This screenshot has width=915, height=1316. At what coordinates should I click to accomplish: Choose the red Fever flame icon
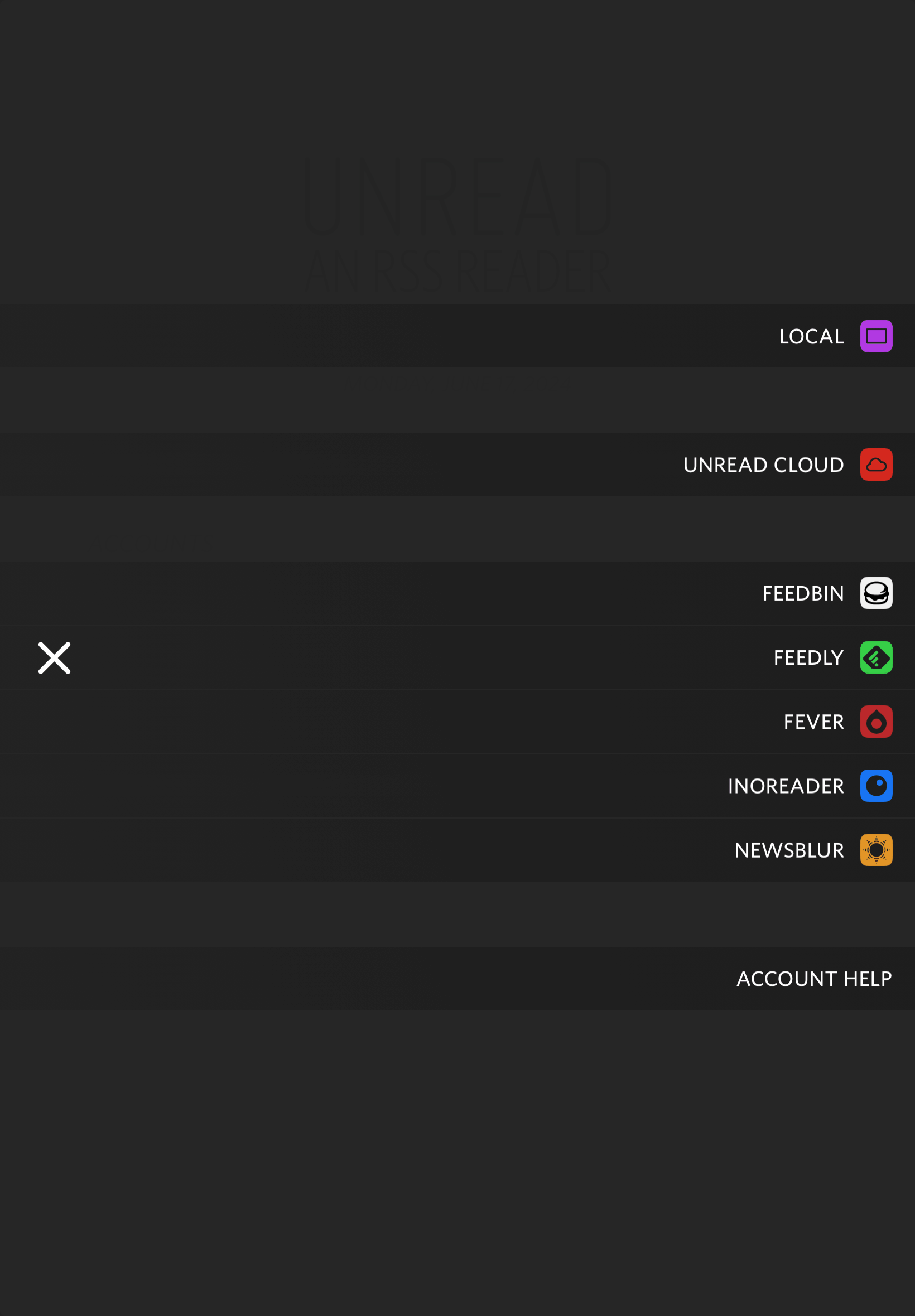point(876,722)
